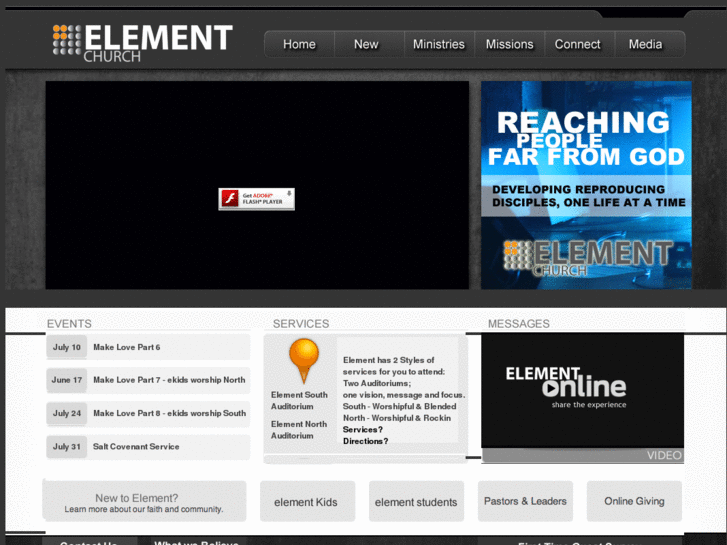This screenshot has height=545, width=727.
Task: Open the Home menu item
Action: pyautogui.click(x=299, y=44)
